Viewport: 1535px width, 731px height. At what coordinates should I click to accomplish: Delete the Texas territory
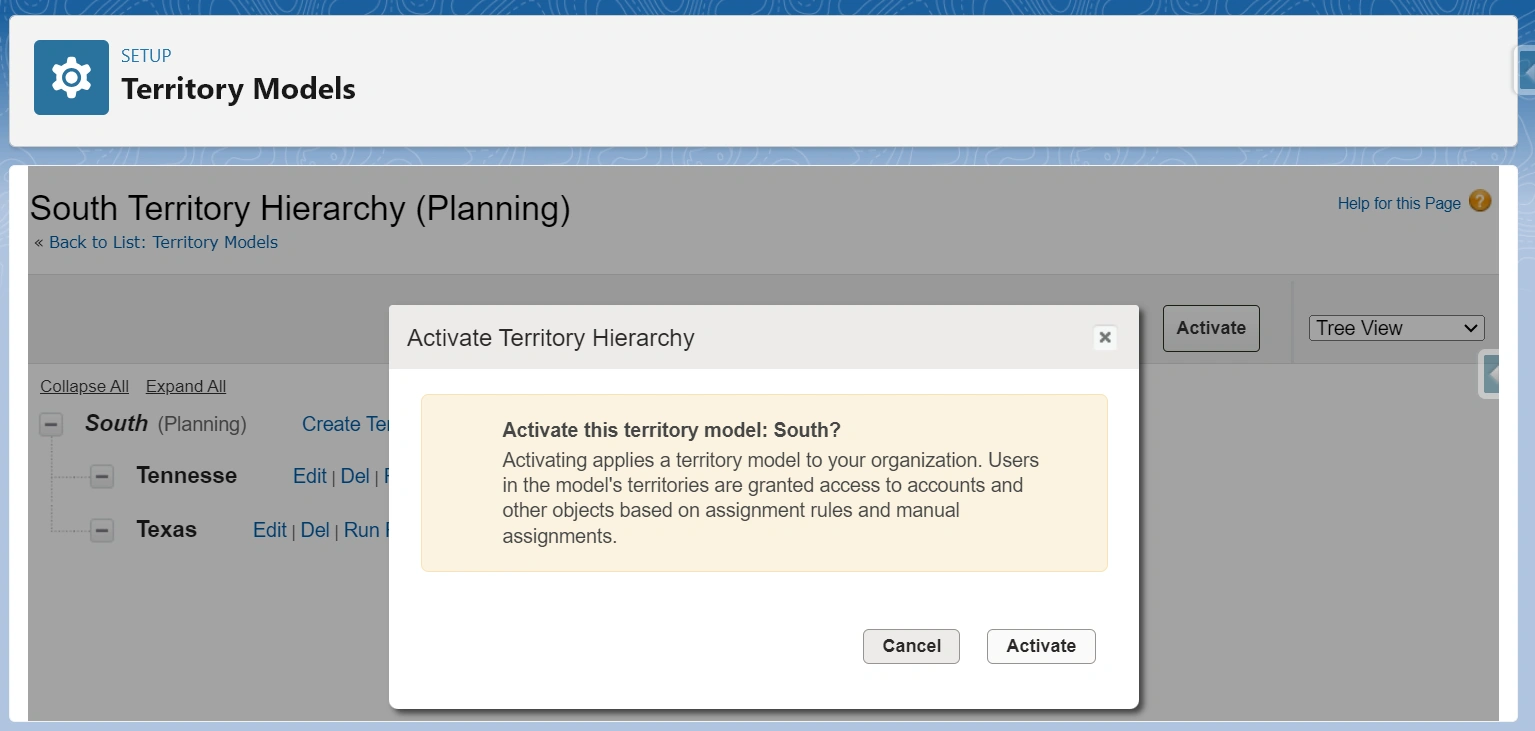(314, 530)
